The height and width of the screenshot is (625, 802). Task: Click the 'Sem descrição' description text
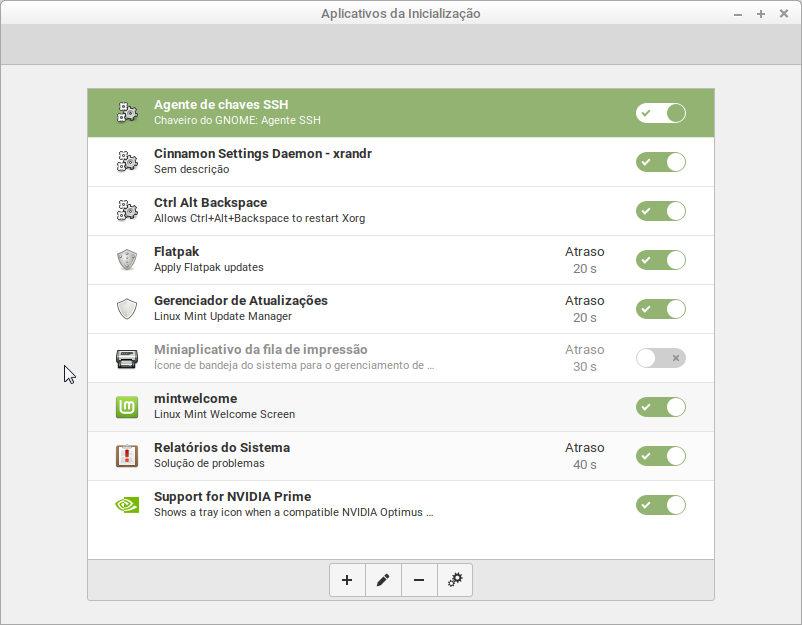pyautogui.click(x=191, y=170)
